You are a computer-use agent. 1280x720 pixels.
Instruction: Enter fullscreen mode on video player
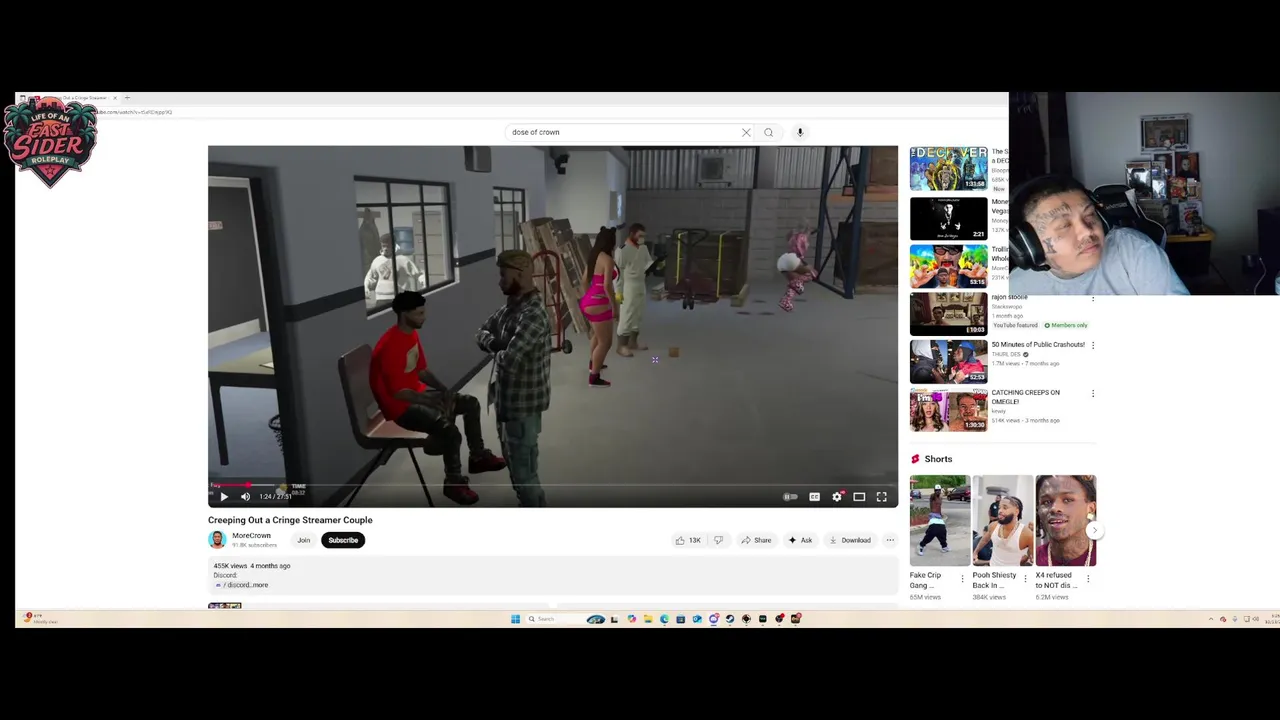tap(881, 497)
